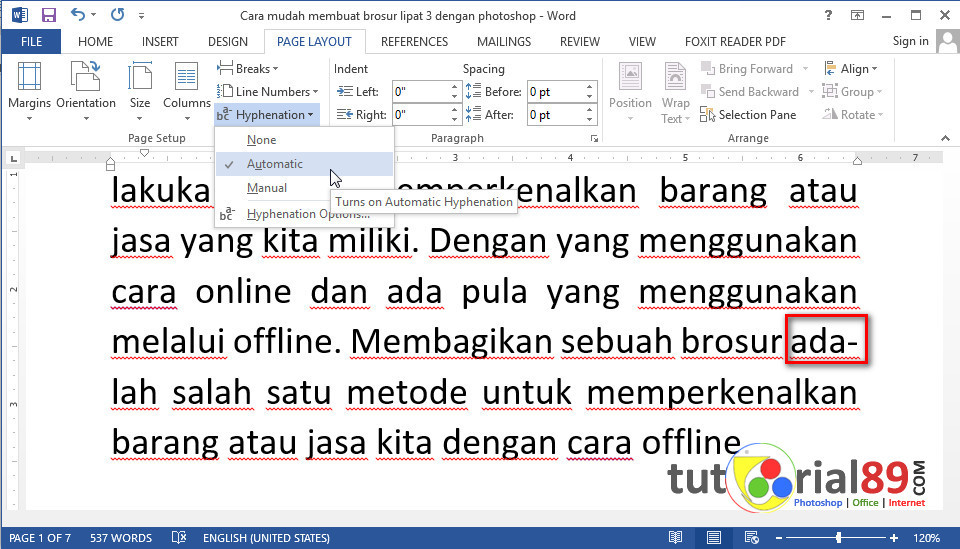960x549 pixels.
Task: Open the undo history dropdown arrow
Action: click(94, 15)
